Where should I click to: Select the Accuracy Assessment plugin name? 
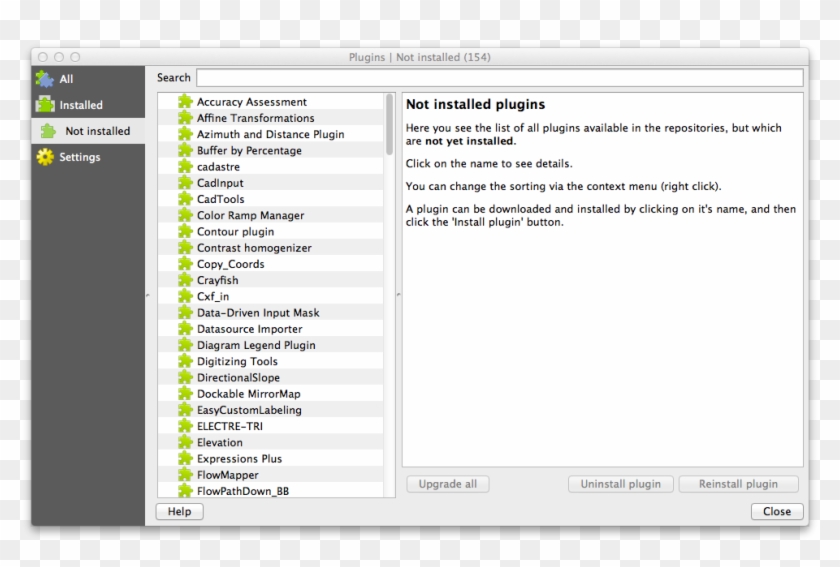(252, 101)
